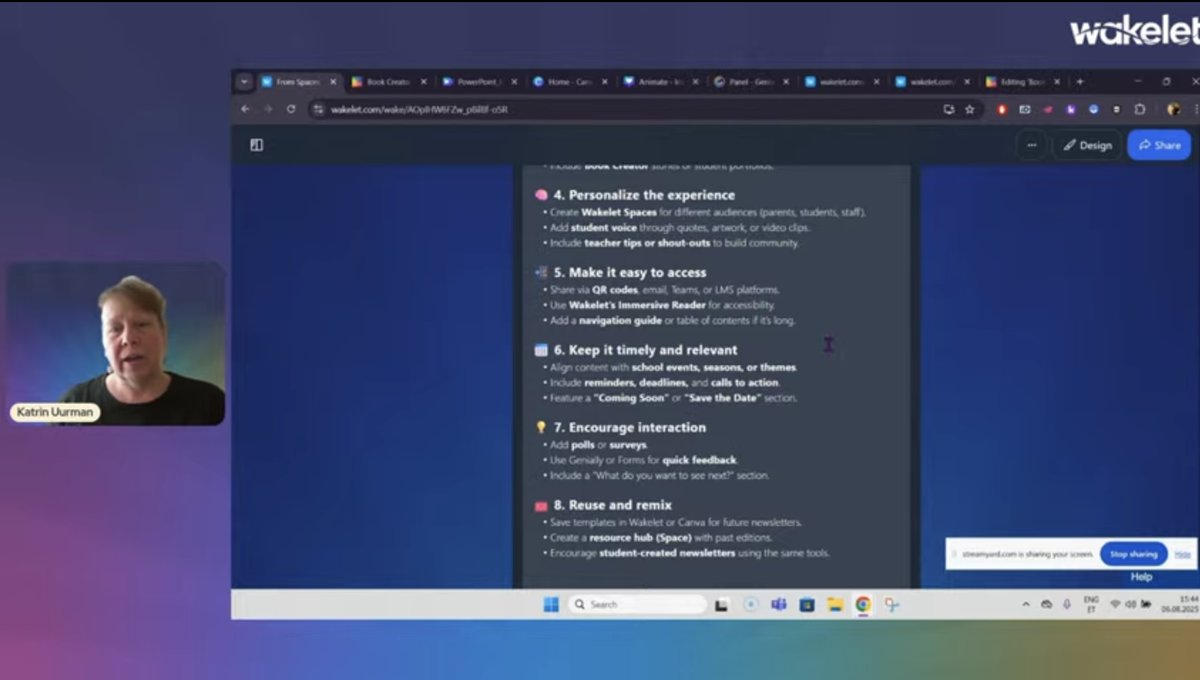Click heading '7. Encourage interaction'
The image size is (1200, 680).
(x=629, y=427)
